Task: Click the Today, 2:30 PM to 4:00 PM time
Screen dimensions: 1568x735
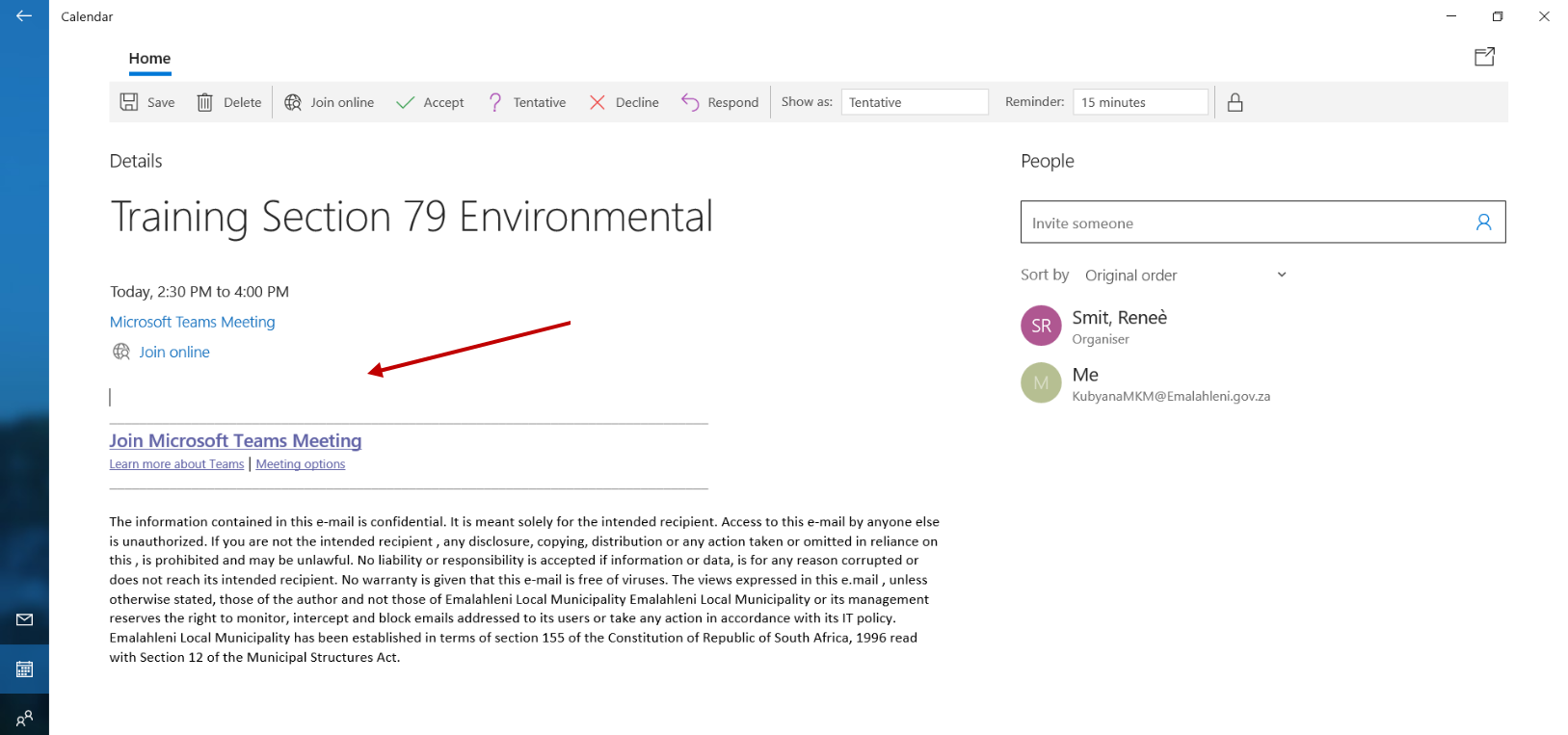Action: point(199,292)
